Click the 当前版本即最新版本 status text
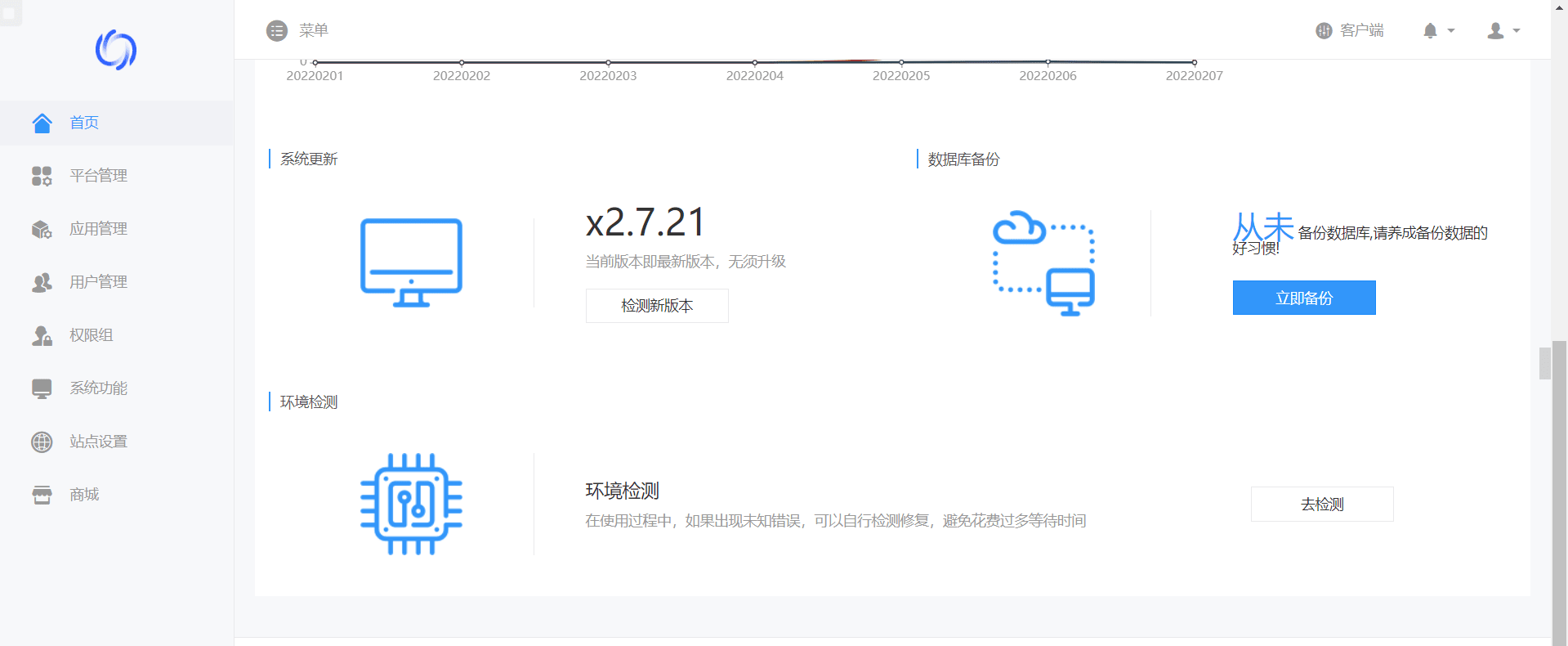This screenshot has height=646, width=1568. tap(686, 262)
